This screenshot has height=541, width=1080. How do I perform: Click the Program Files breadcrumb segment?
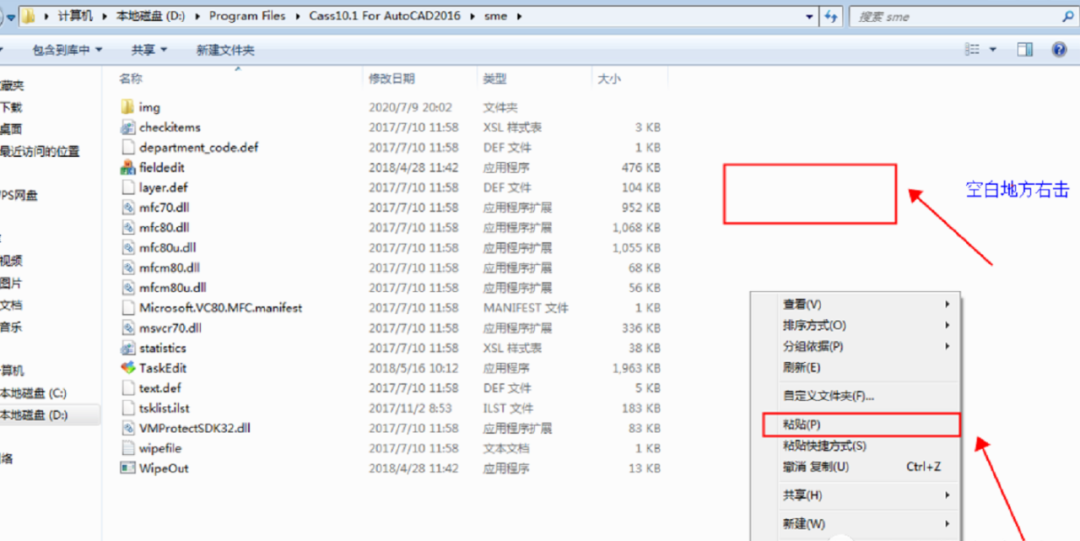coord(247,16)
